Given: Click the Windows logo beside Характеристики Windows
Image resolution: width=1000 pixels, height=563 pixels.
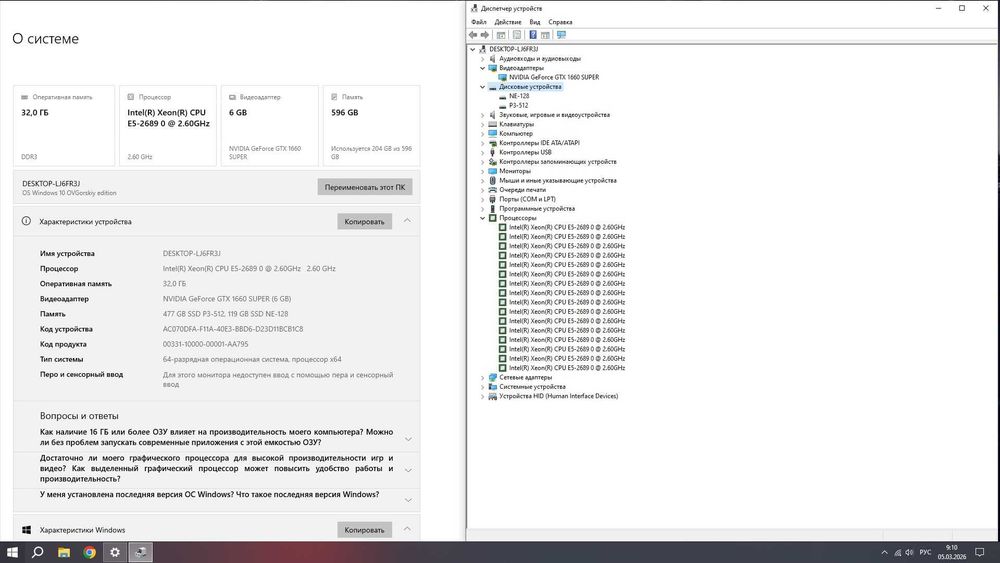Looking at the screenshot, I should [x=26, y=530].
